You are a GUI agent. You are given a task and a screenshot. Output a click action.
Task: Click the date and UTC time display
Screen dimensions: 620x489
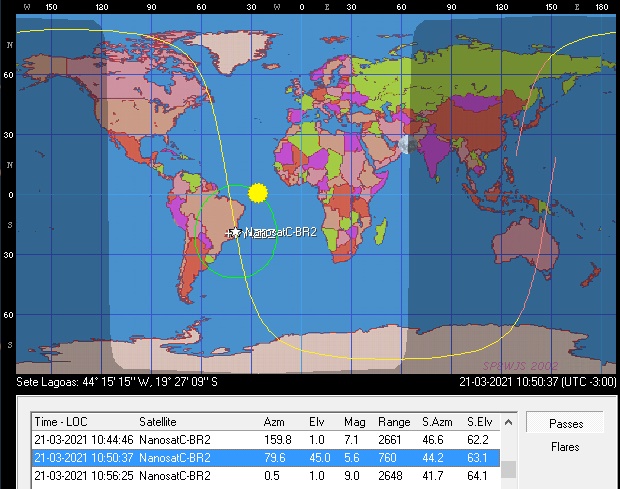point(536,382)
